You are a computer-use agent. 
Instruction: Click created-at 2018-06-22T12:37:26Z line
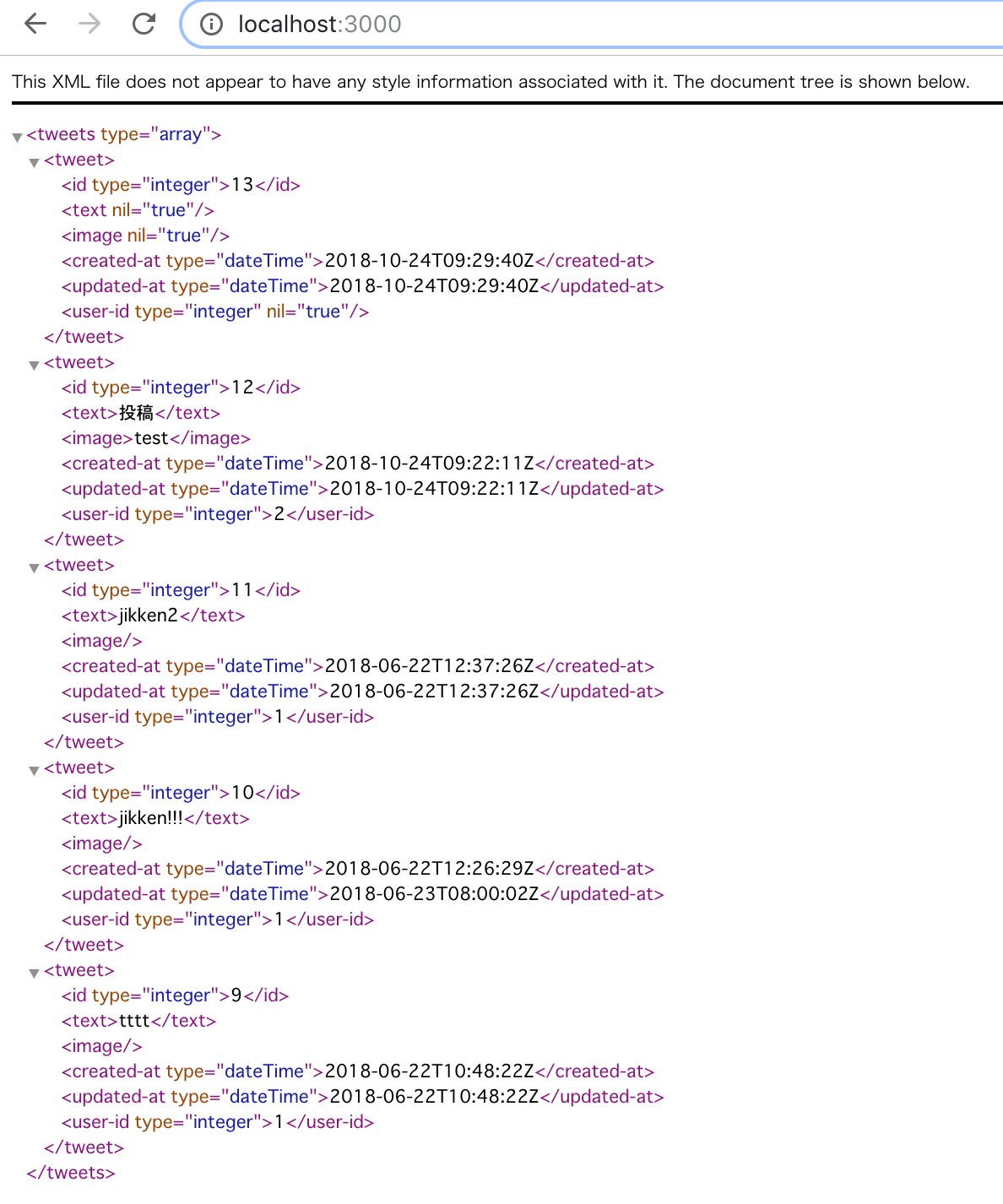tap(358, 666)
